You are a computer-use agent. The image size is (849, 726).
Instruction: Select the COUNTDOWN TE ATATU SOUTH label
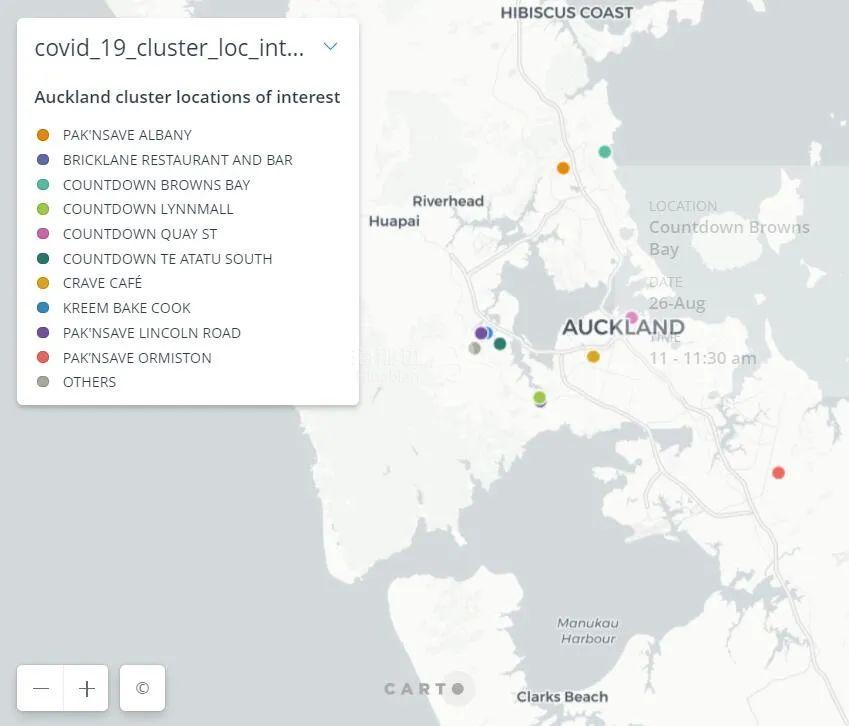pos(167,259)
